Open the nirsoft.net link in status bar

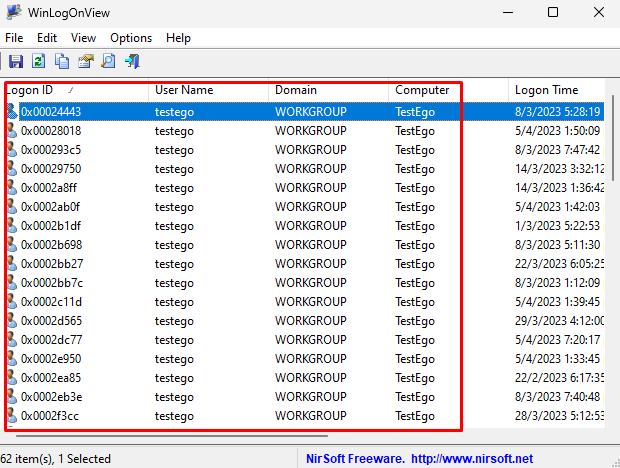tap(472, 459)
